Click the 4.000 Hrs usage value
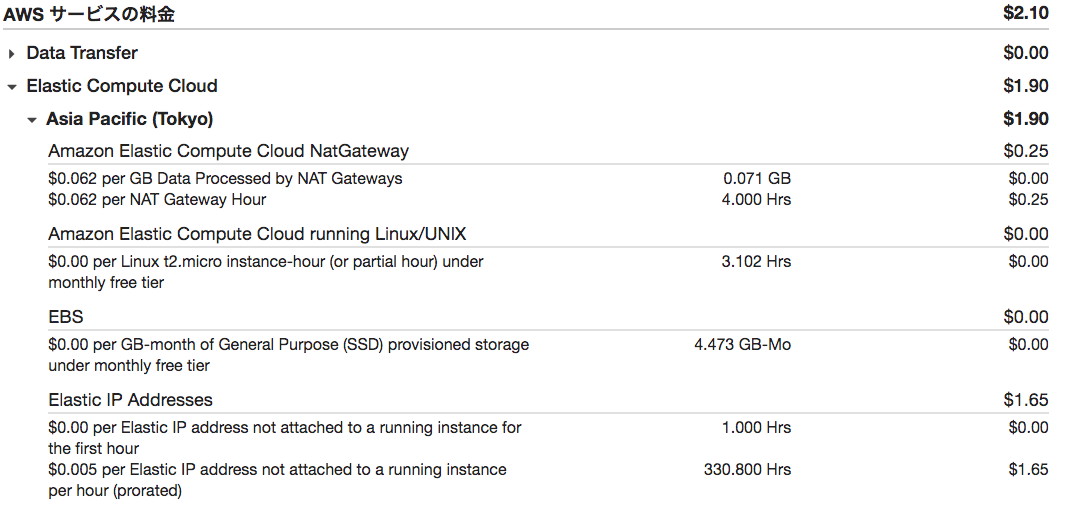Screen dimensions: 1070x505 [756, 200]
